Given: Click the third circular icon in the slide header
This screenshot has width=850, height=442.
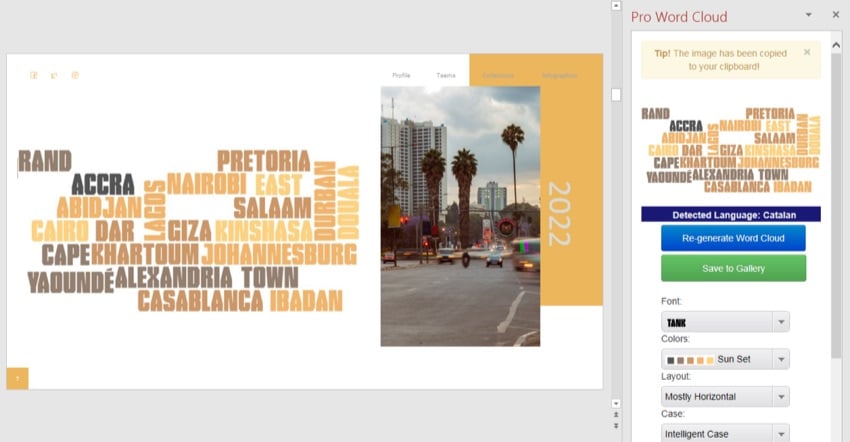Looking at the screenshot, I should pos(75,75).
